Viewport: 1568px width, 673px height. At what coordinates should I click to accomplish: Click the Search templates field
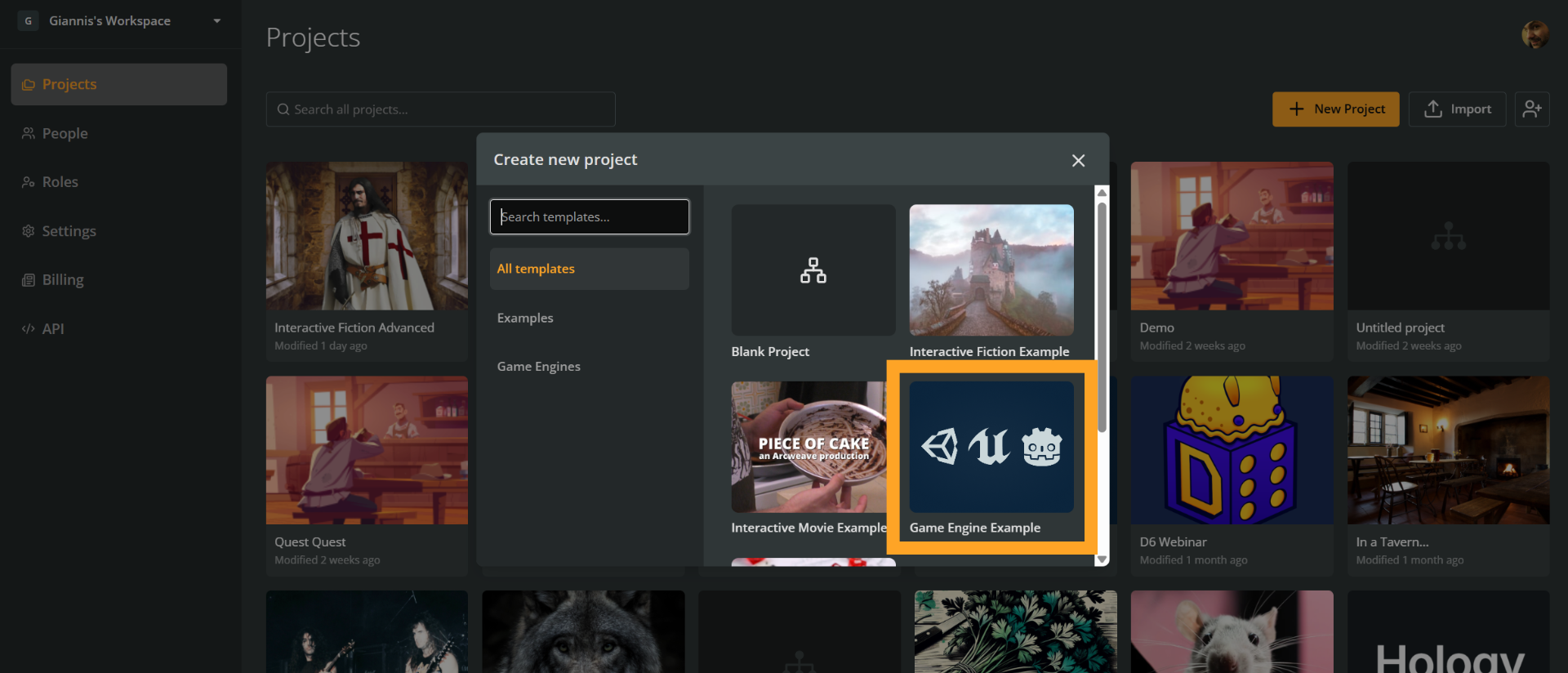(590, 216)
